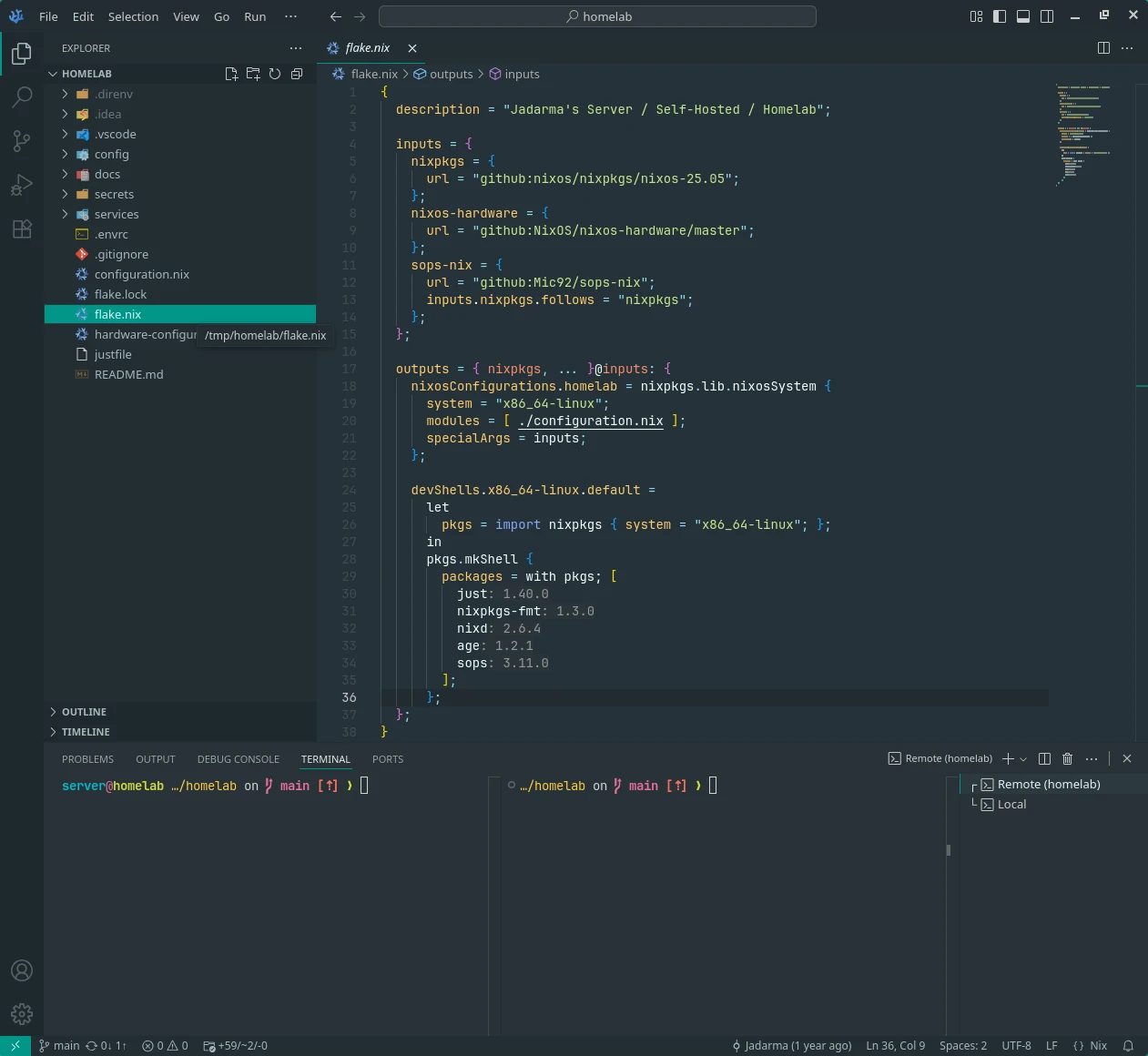Open the Selection menu

click(133, 16)
